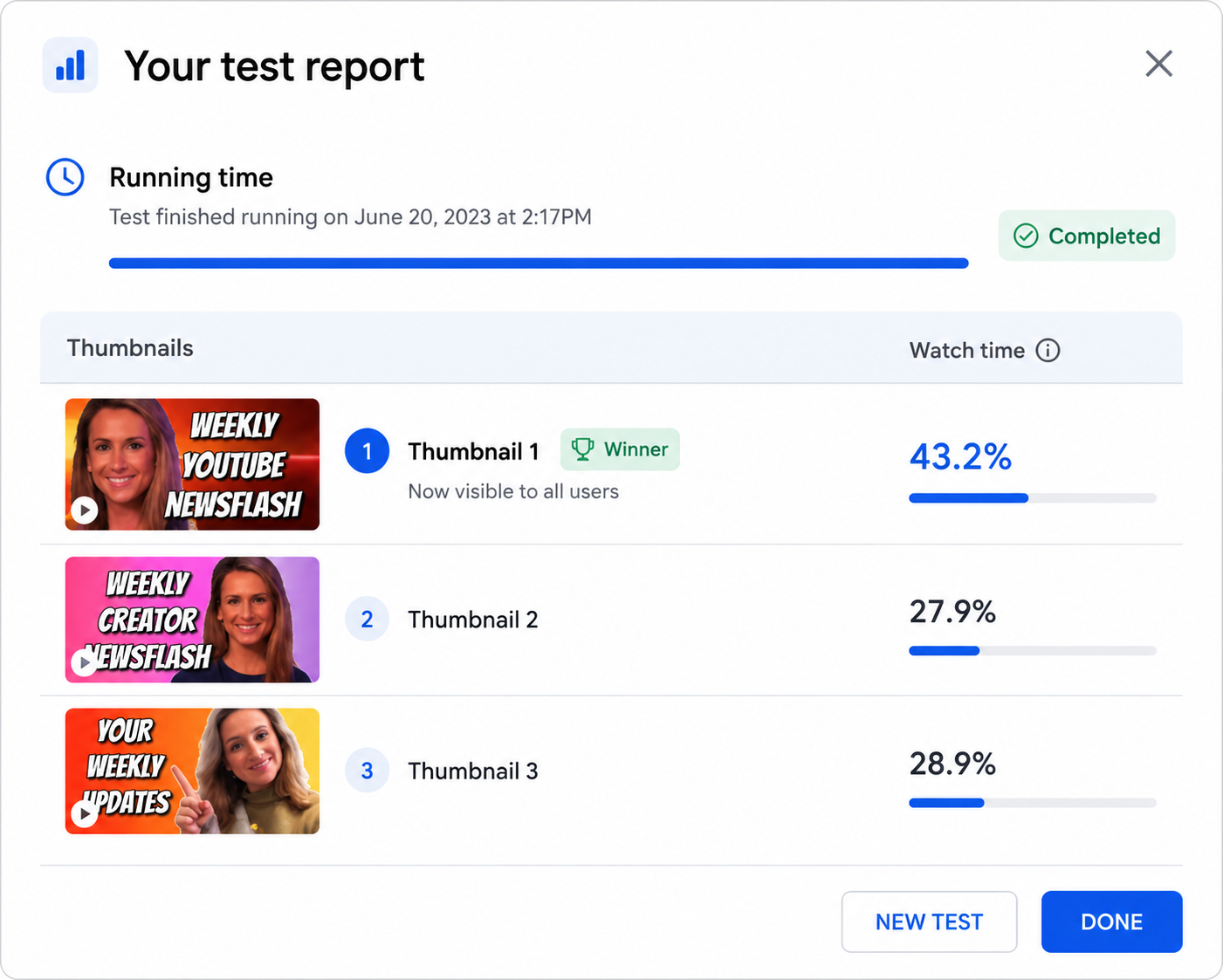This screenshot has width=1223, height=980.
Task: Select the number 2 rank badge
Action: (x=367, y=620)
